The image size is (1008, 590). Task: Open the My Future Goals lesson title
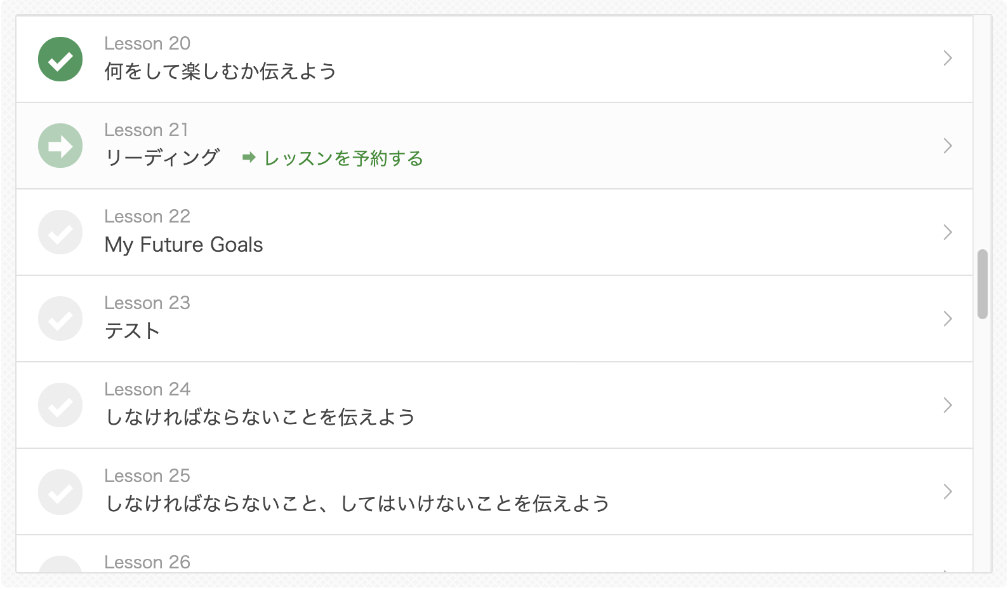click(x=184, y=245)
